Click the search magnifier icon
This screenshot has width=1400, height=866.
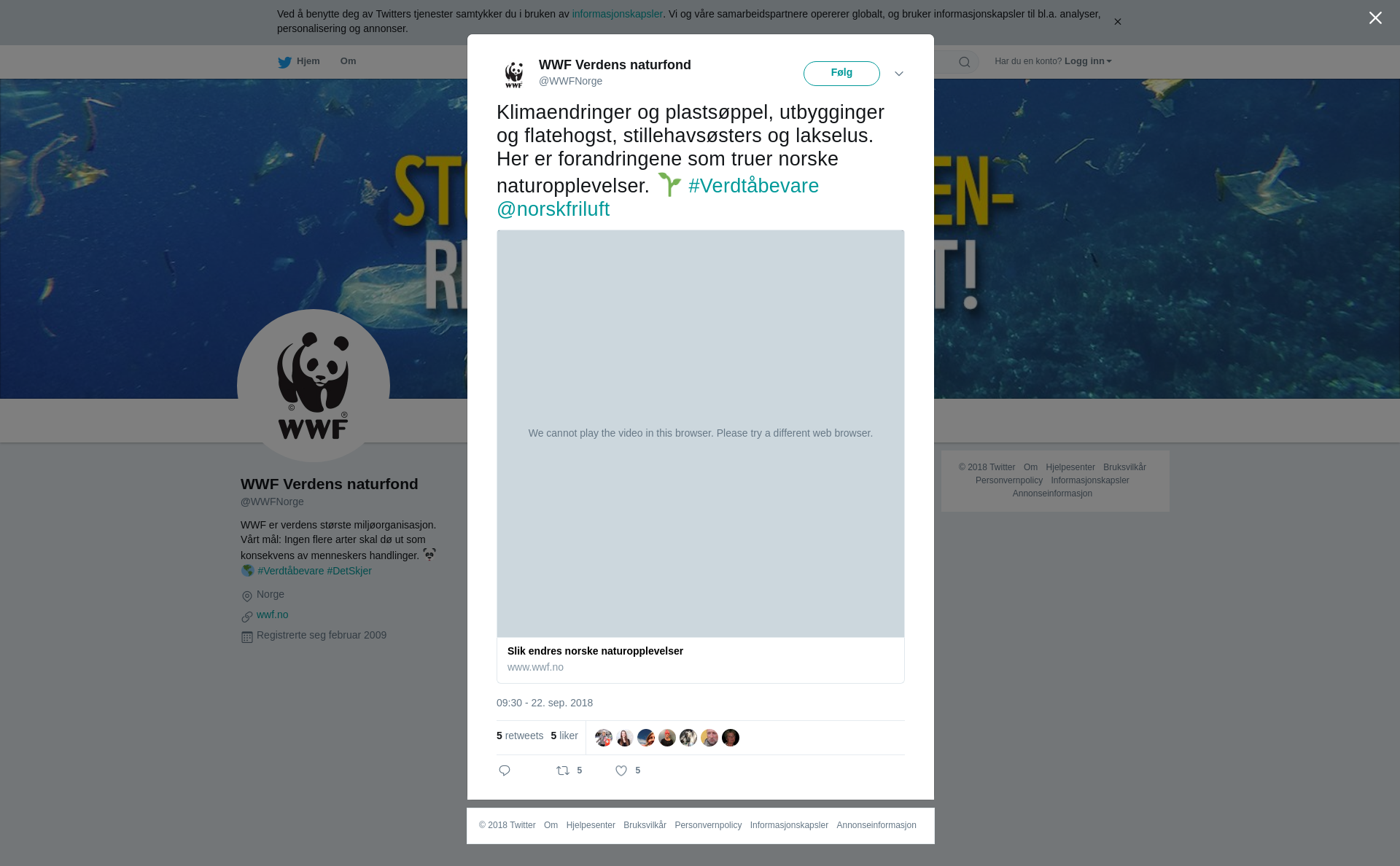click(965, 62)
